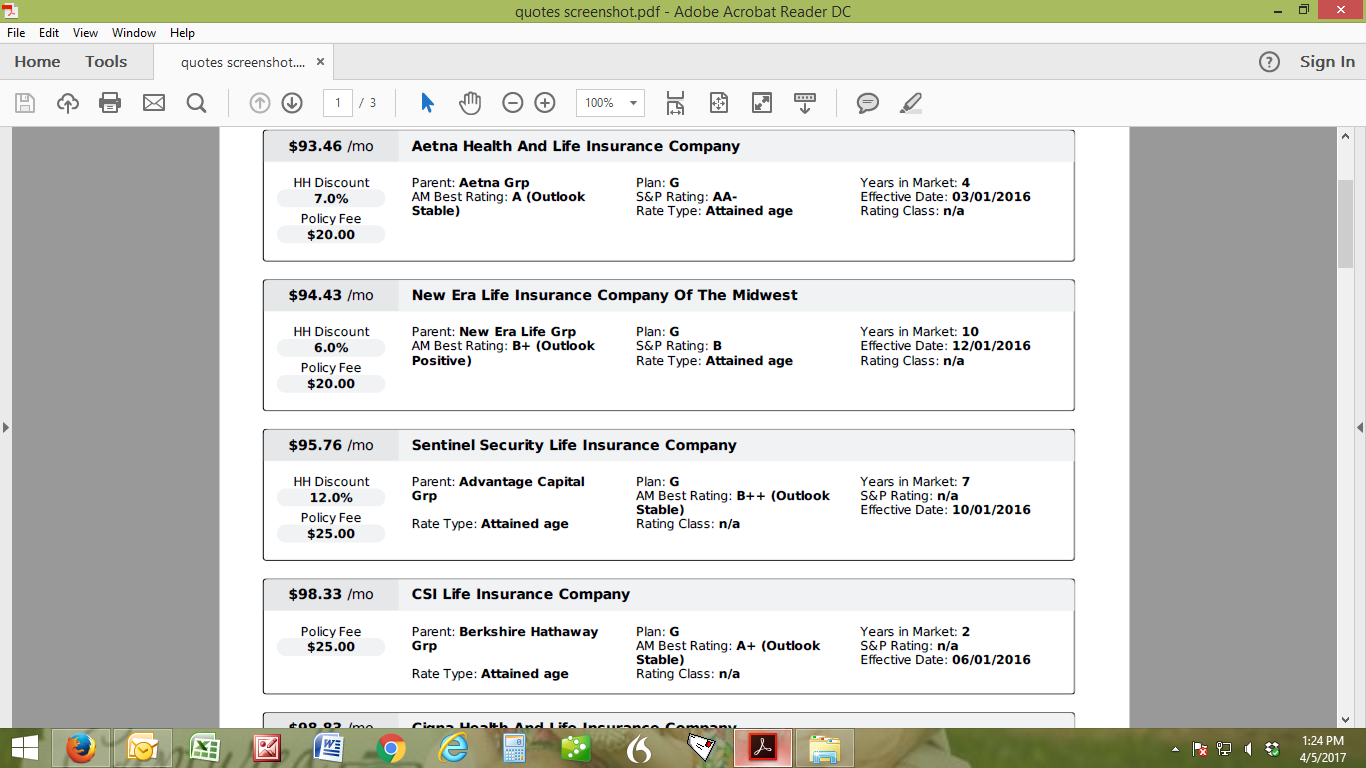Click the Sign In link
Viewport: 1366px width, 768px height.
[1327, 62]
